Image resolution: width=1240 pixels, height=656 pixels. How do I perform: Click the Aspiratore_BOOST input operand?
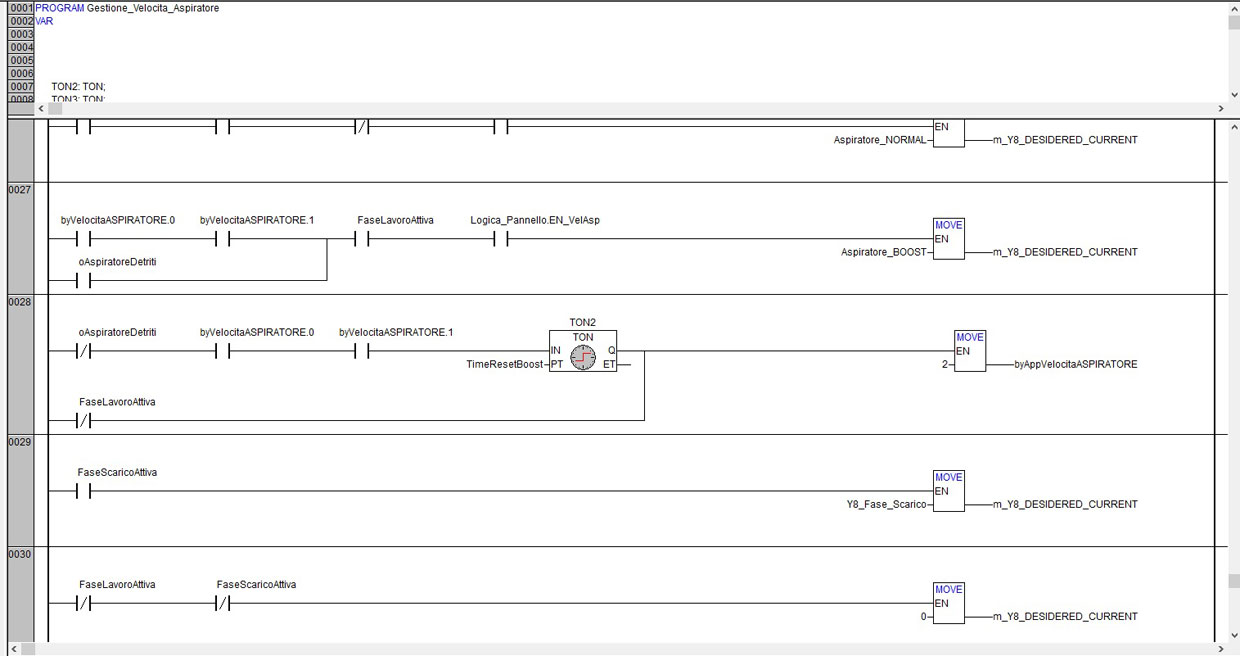pyautogui.click(x=884, y=253)
